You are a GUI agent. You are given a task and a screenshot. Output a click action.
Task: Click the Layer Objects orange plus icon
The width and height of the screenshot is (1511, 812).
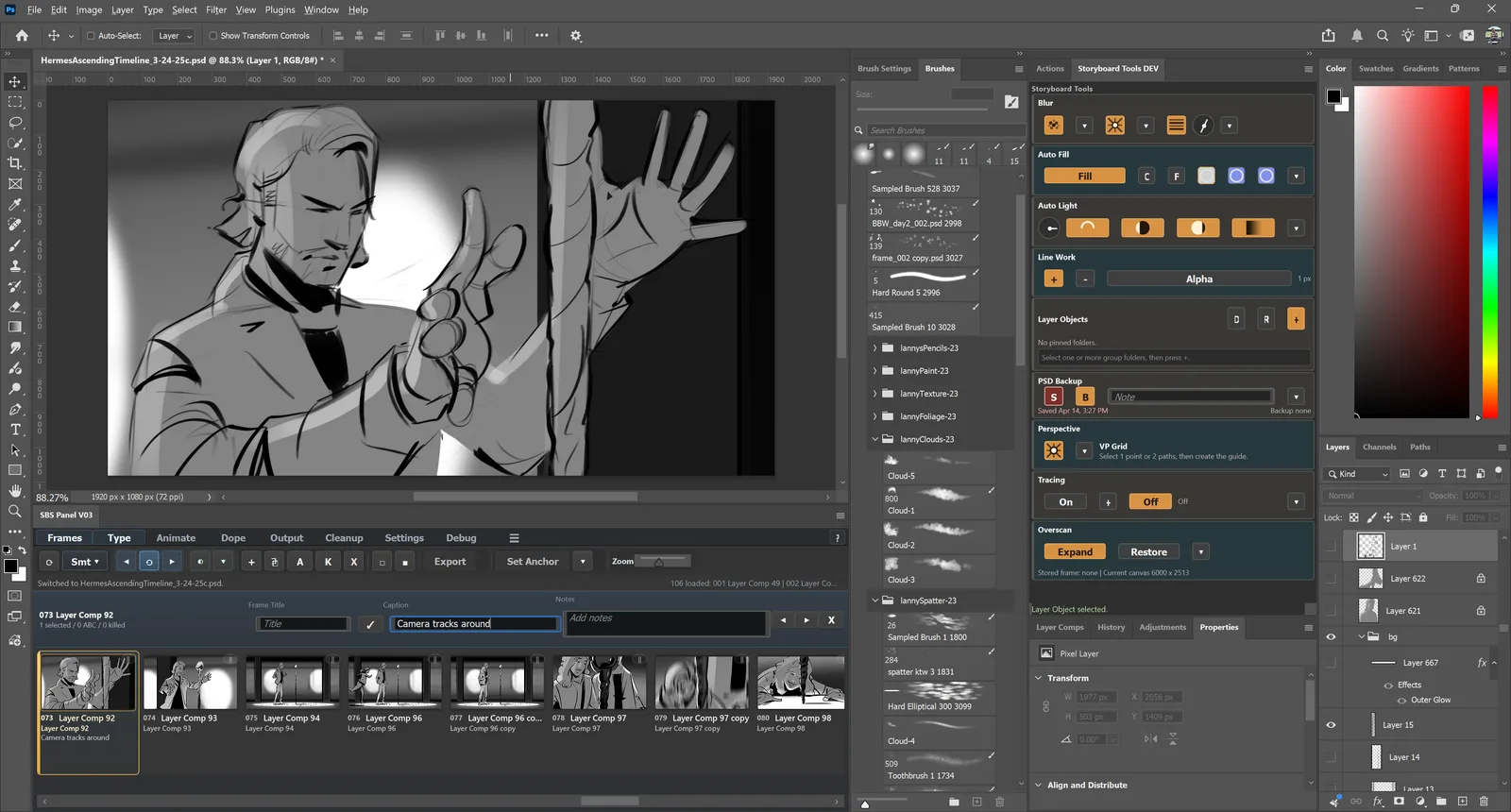point(1297,319)
